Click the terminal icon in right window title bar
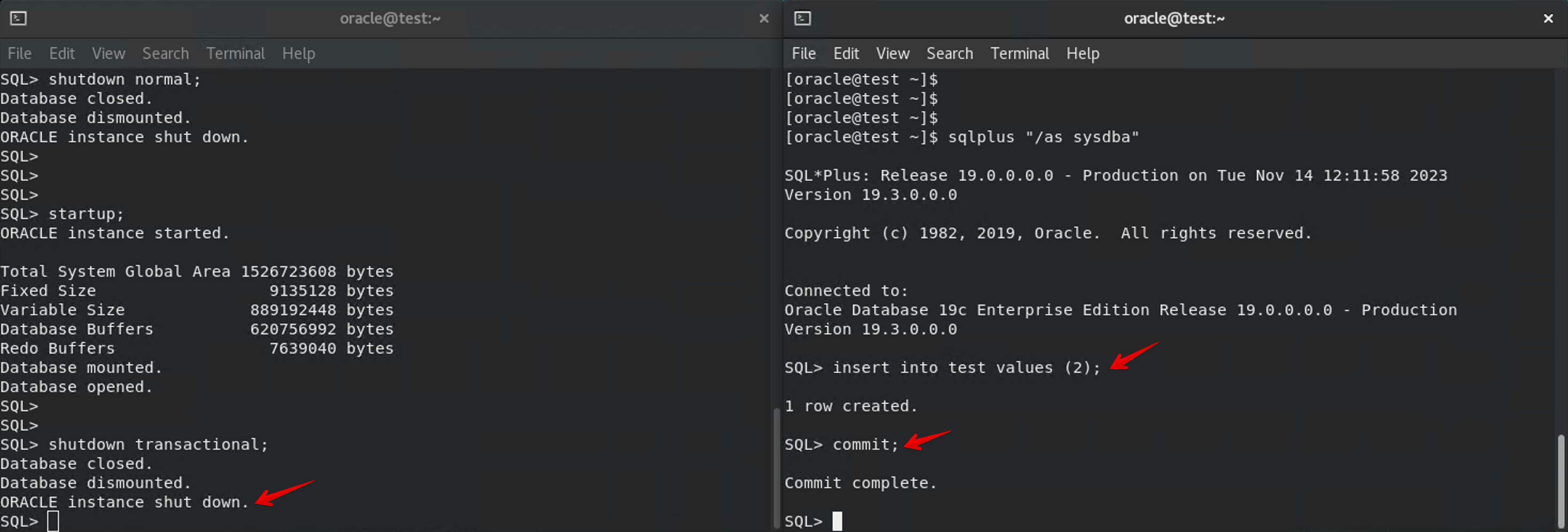The image size is (1568, 532). [802, 18]
